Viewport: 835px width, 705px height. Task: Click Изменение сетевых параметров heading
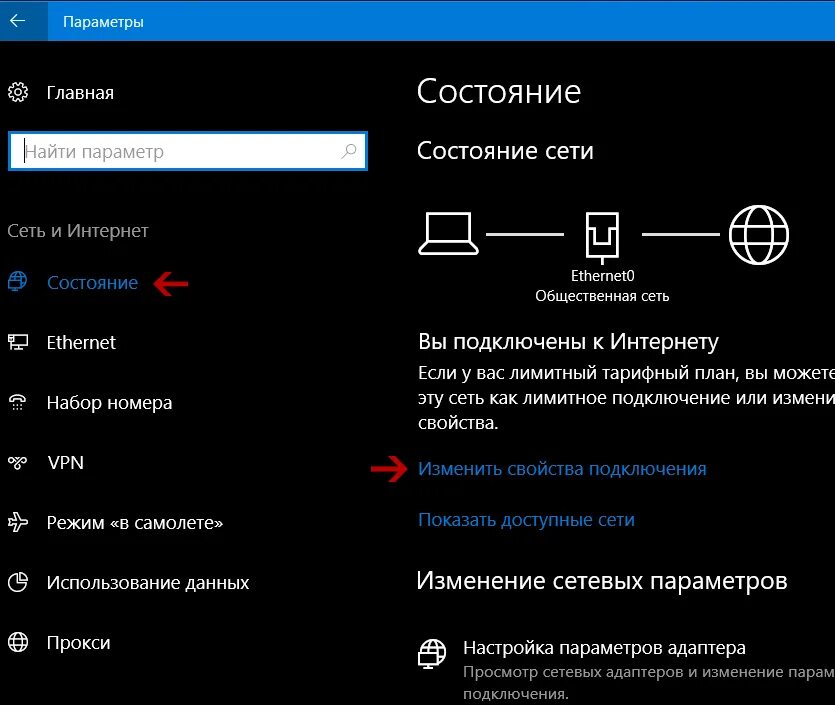coord(602,581)
